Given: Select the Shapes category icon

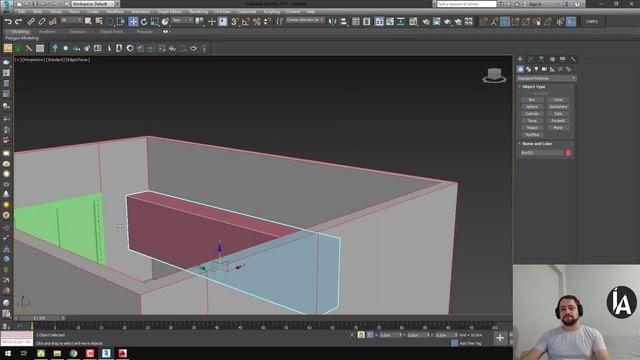Looking at the screenshot, I should tap(529, 69).
